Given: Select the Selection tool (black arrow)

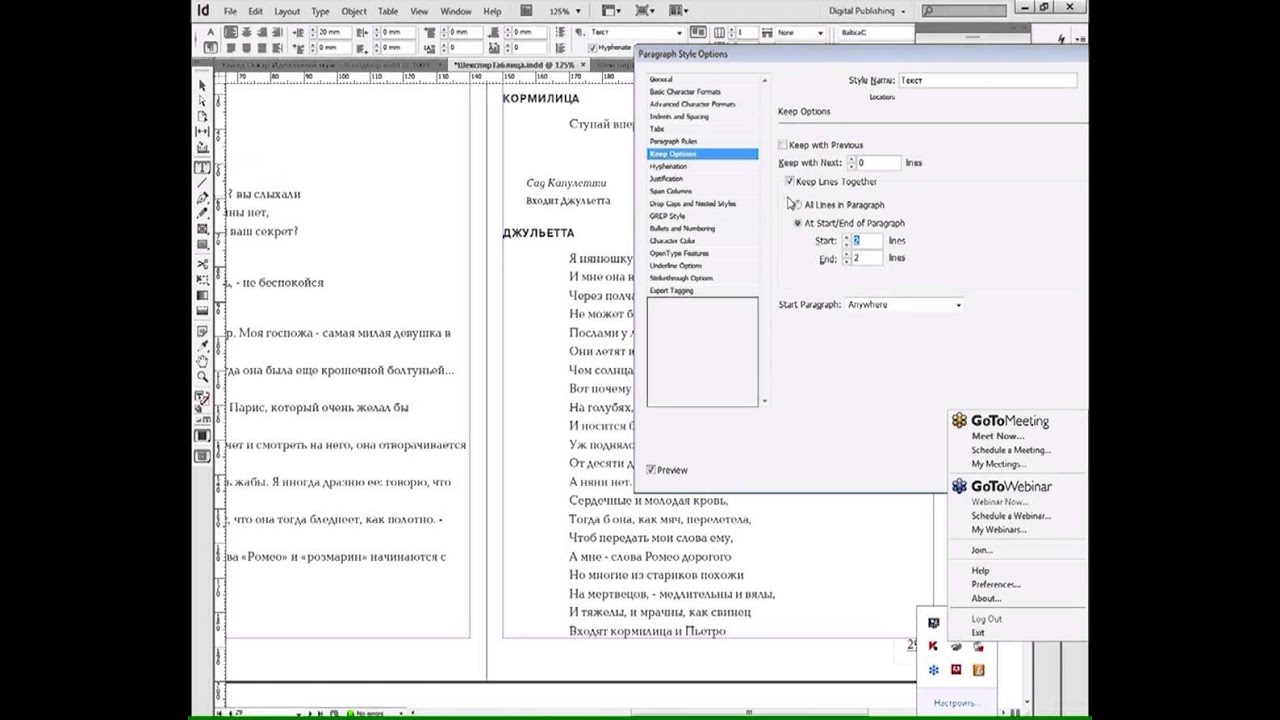Looking at the screenshot, I should coord(202,85).
